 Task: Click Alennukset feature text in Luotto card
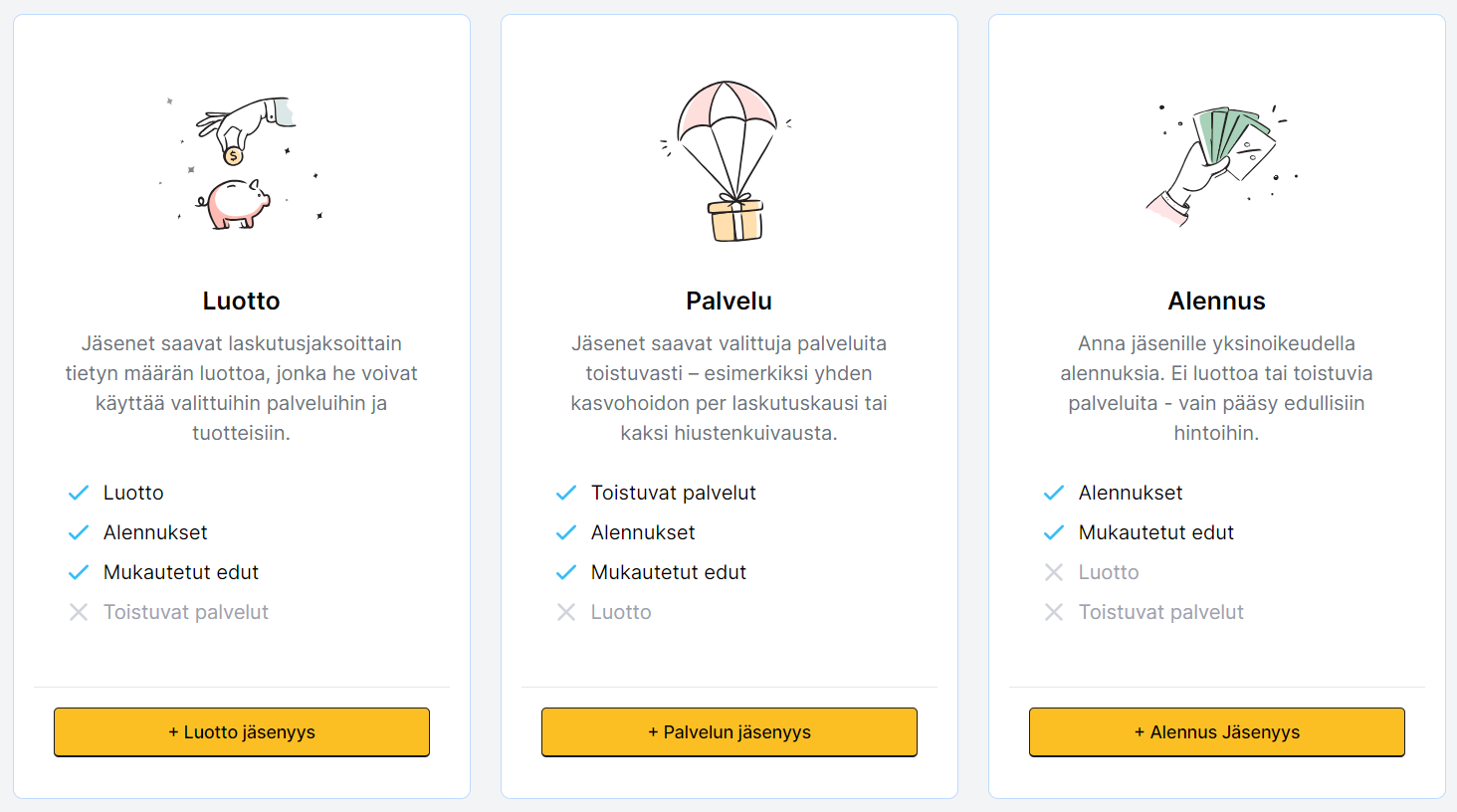tap(155, 532)
